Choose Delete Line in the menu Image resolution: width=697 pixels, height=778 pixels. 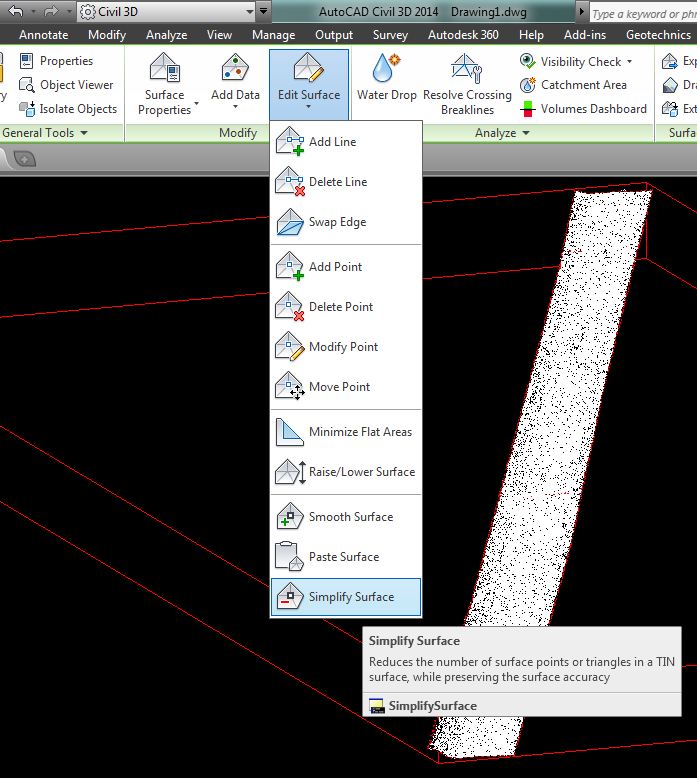coord(346,182)
